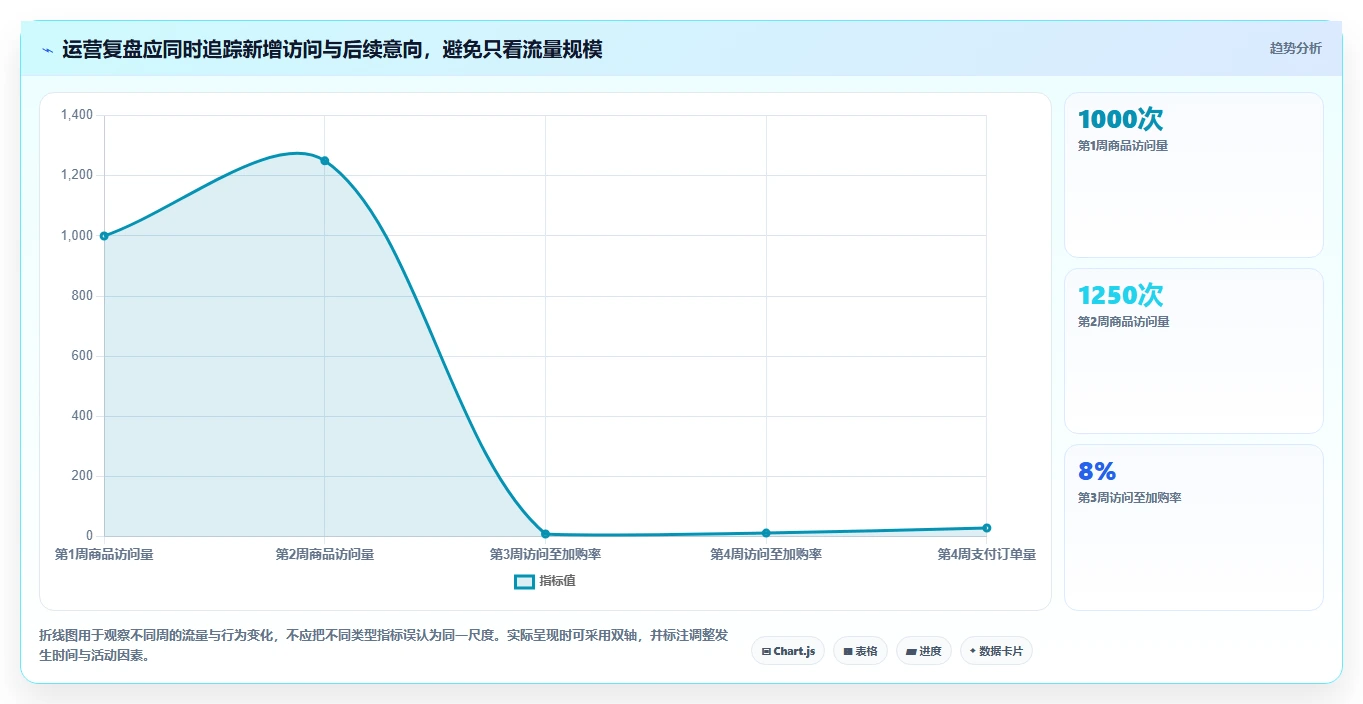This screenshot has height=704, width=1363.
Task: Click the footnote starting 折线图用于观察
Action: click(x=383, y=646)
